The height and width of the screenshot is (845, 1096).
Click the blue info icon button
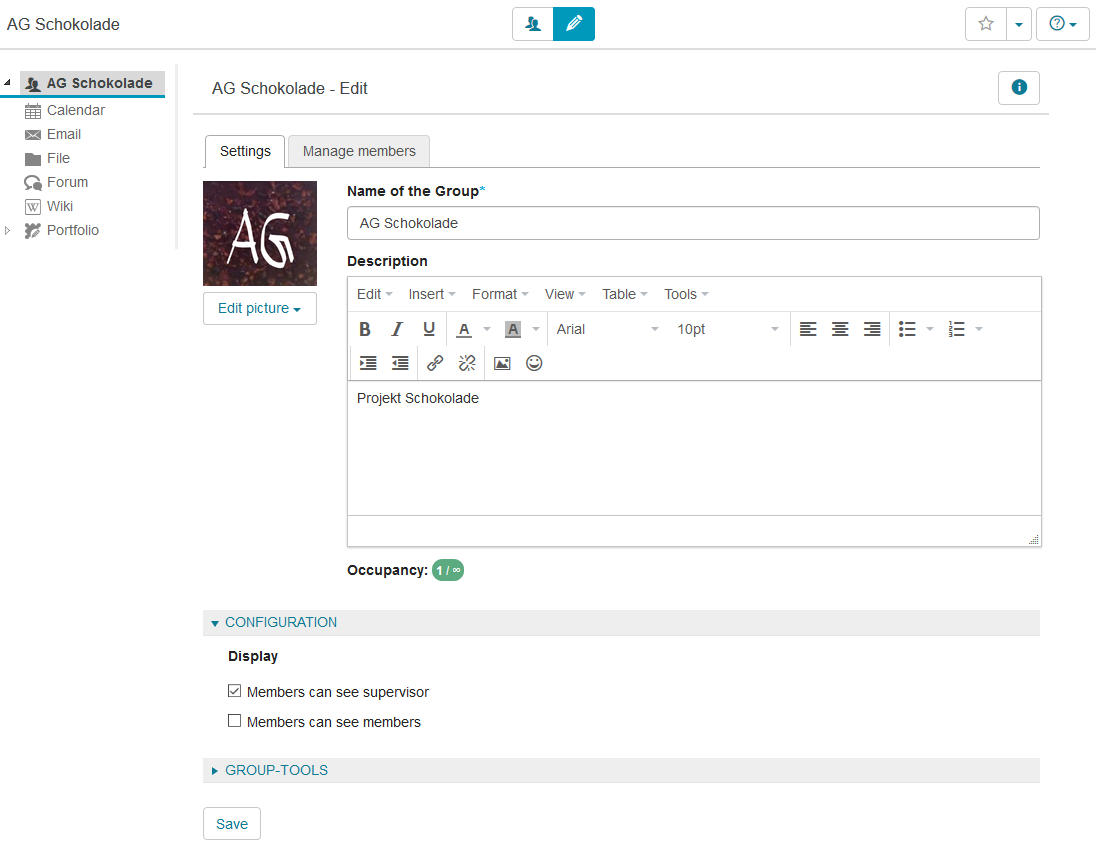1019,88
